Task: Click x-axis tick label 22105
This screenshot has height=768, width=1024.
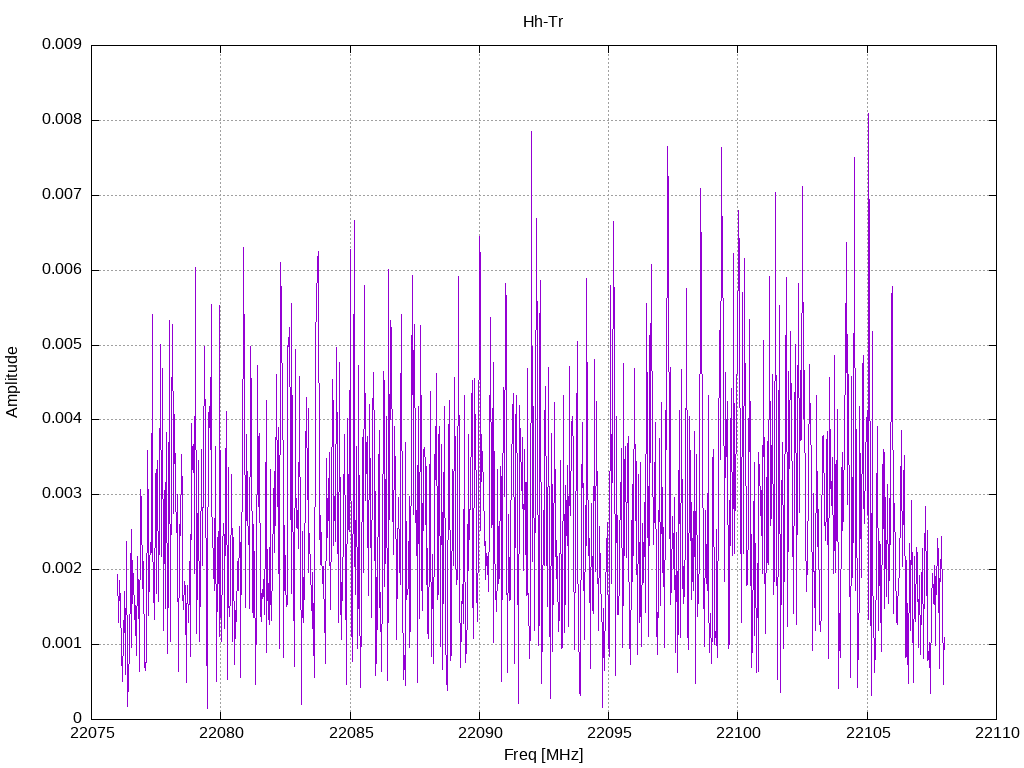Action: click(x=867, y=733)
